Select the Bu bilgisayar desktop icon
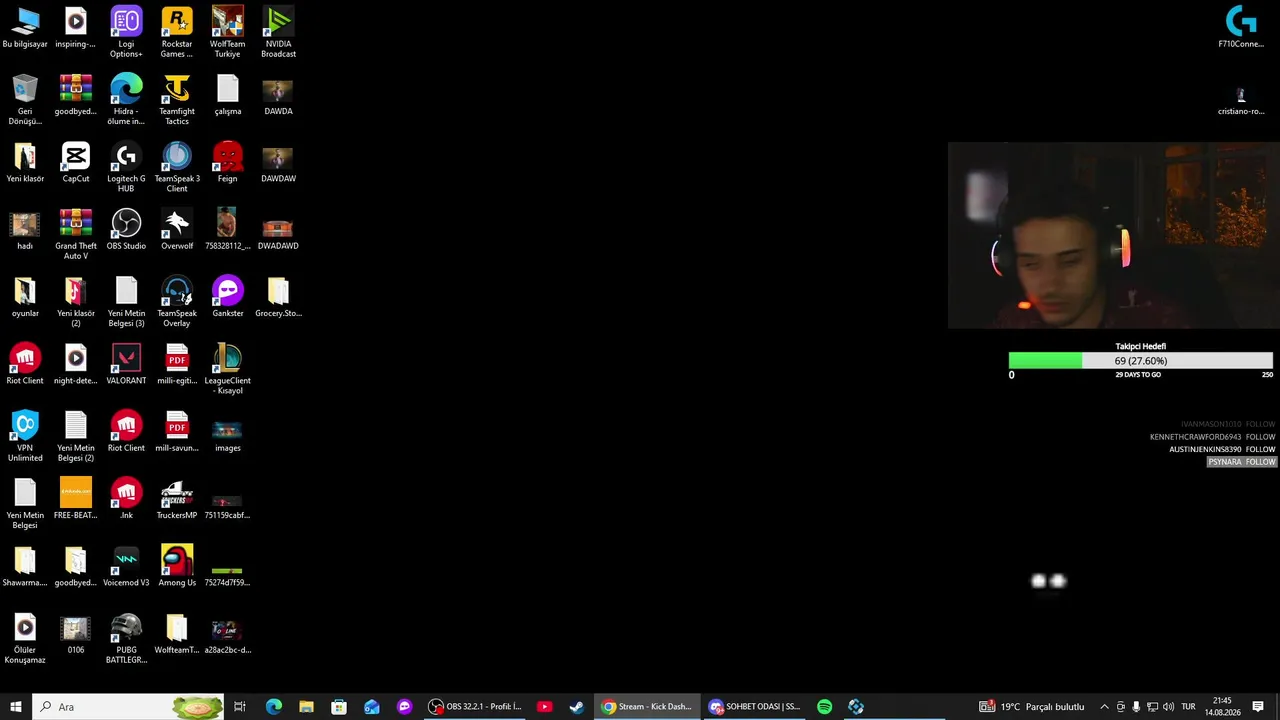Screen dimensions: 1280x720 [25, 28]
